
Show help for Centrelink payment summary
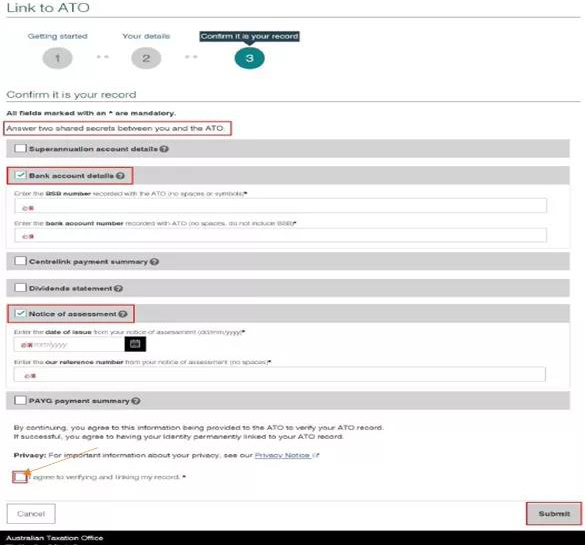tap(154, 262)
